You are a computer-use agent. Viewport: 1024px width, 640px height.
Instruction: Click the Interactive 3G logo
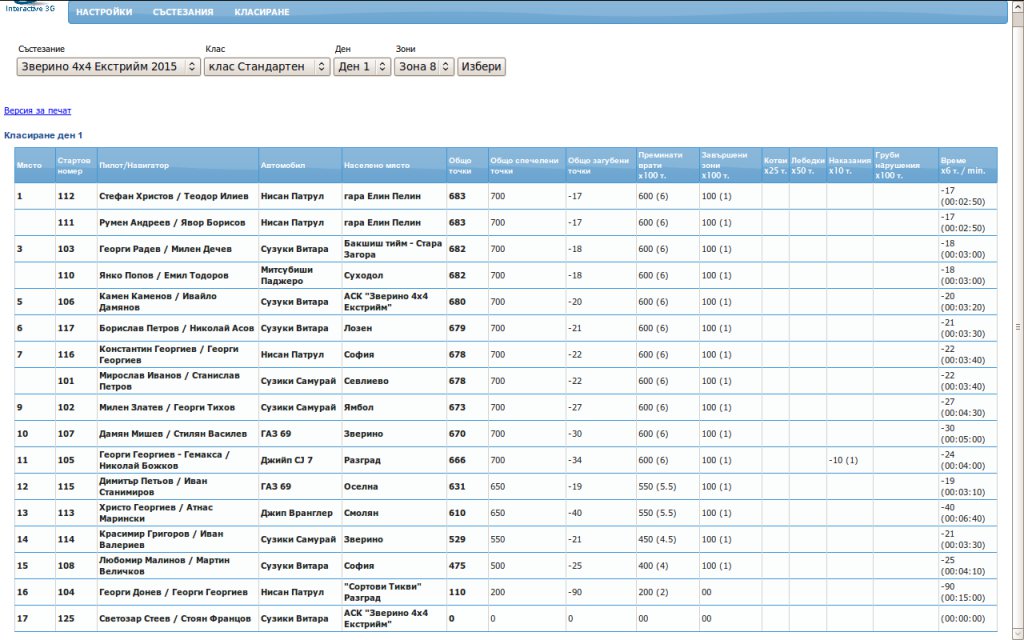[x=30, y=8]
